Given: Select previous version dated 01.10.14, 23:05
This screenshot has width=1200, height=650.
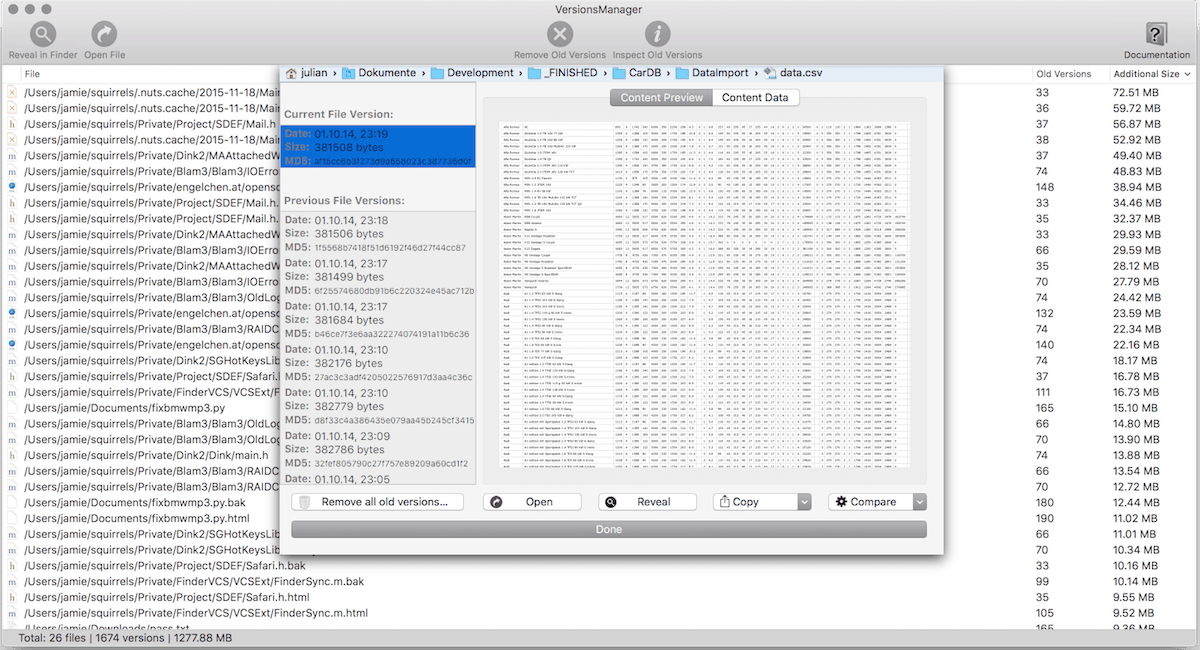Looking at the screenshot, I should pos(378,479).
